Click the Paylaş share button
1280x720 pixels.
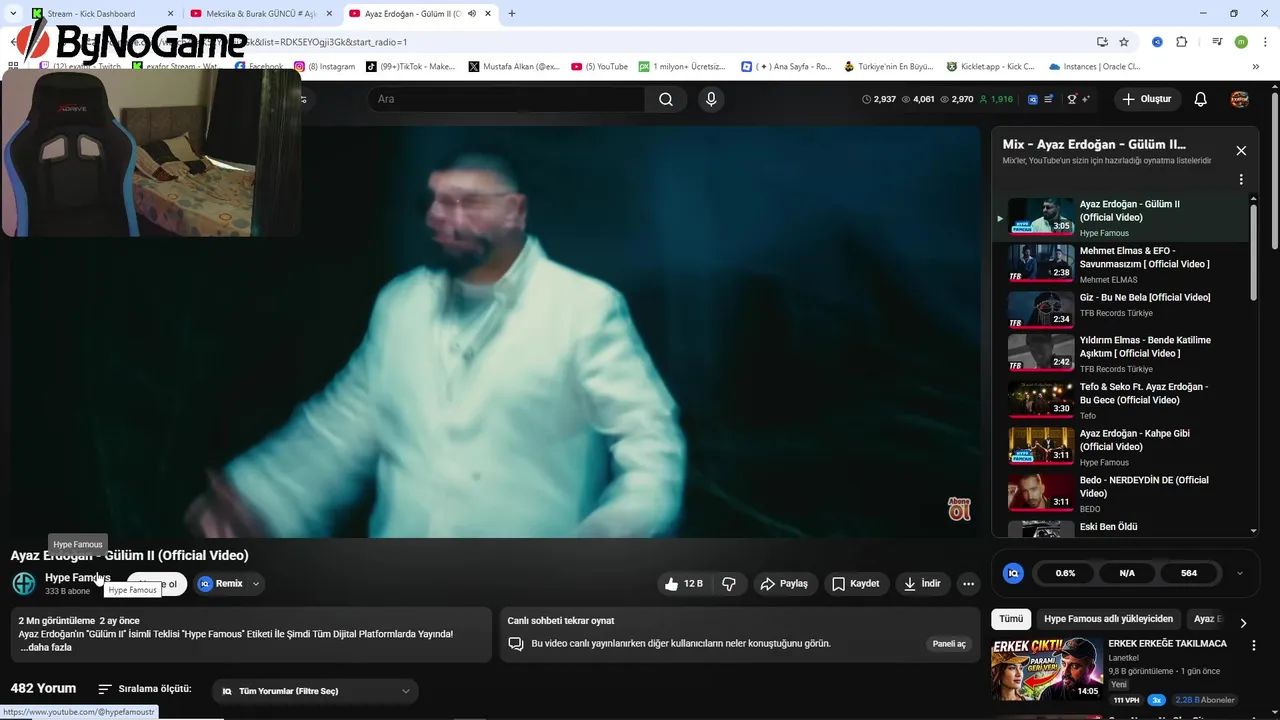click(785, 584)
